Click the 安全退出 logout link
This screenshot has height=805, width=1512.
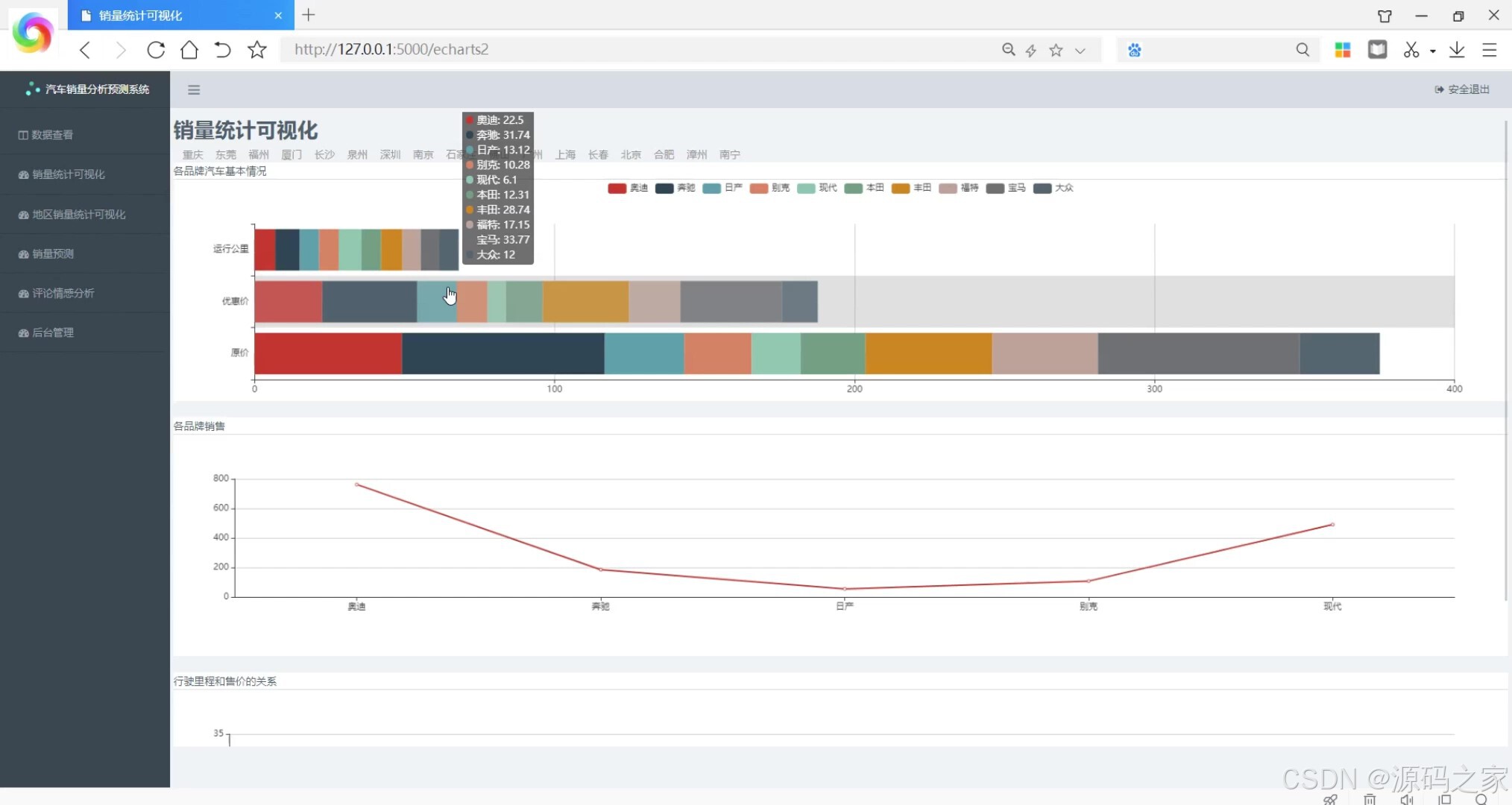point(1462,89)
